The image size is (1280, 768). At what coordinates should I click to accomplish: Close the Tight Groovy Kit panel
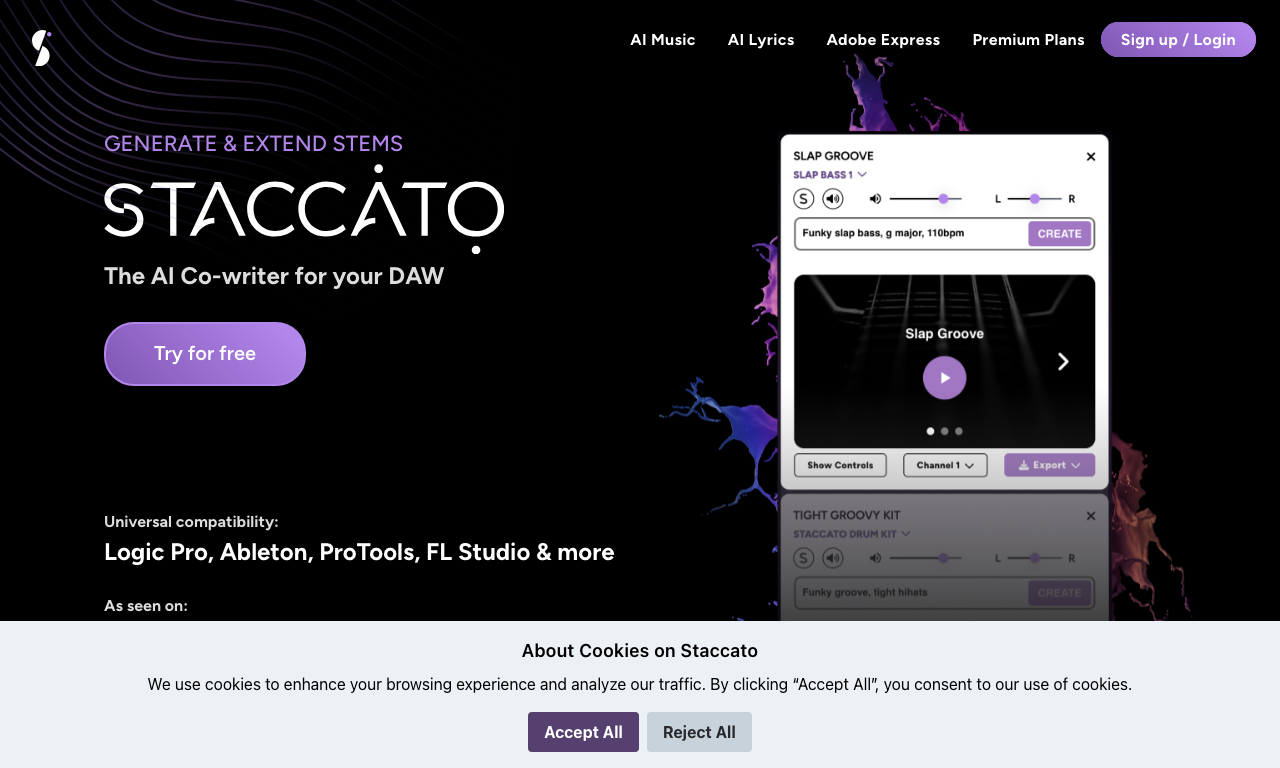[x=1091, y=516]
